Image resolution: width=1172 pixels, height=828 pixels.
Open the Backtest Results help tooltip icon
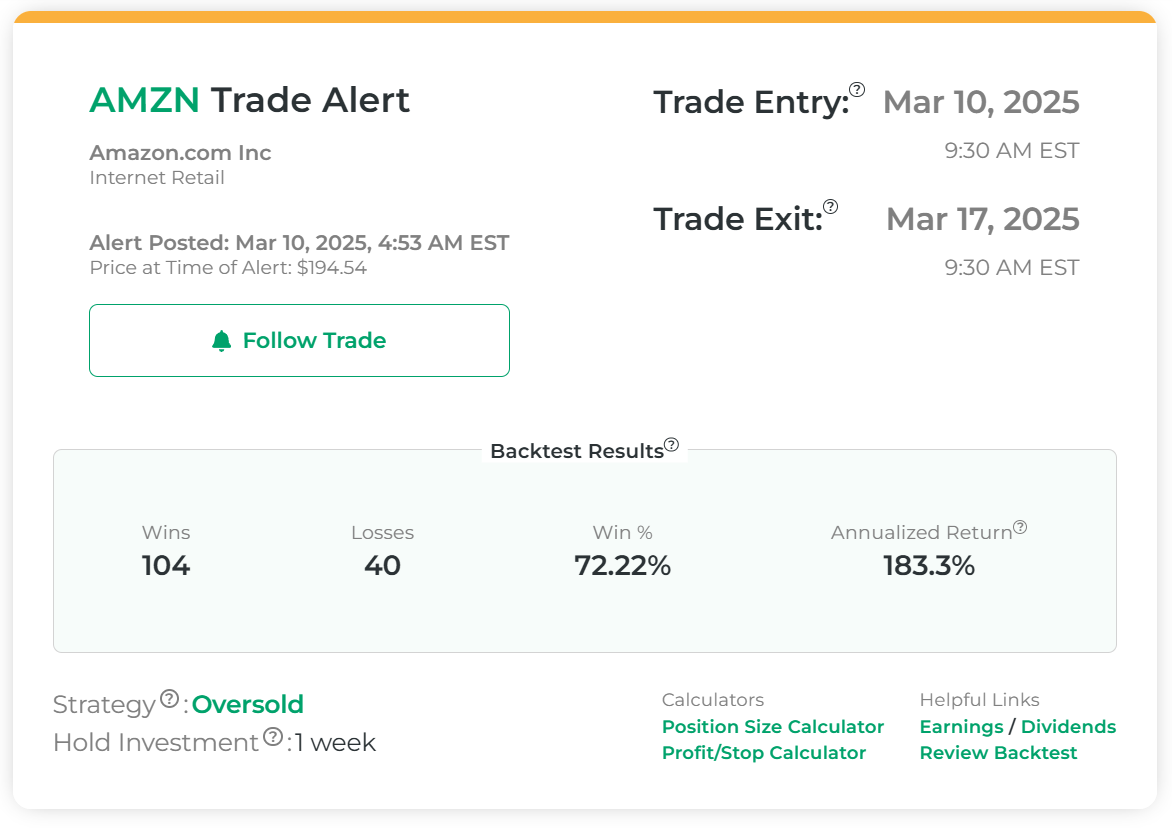coord(672,445)
